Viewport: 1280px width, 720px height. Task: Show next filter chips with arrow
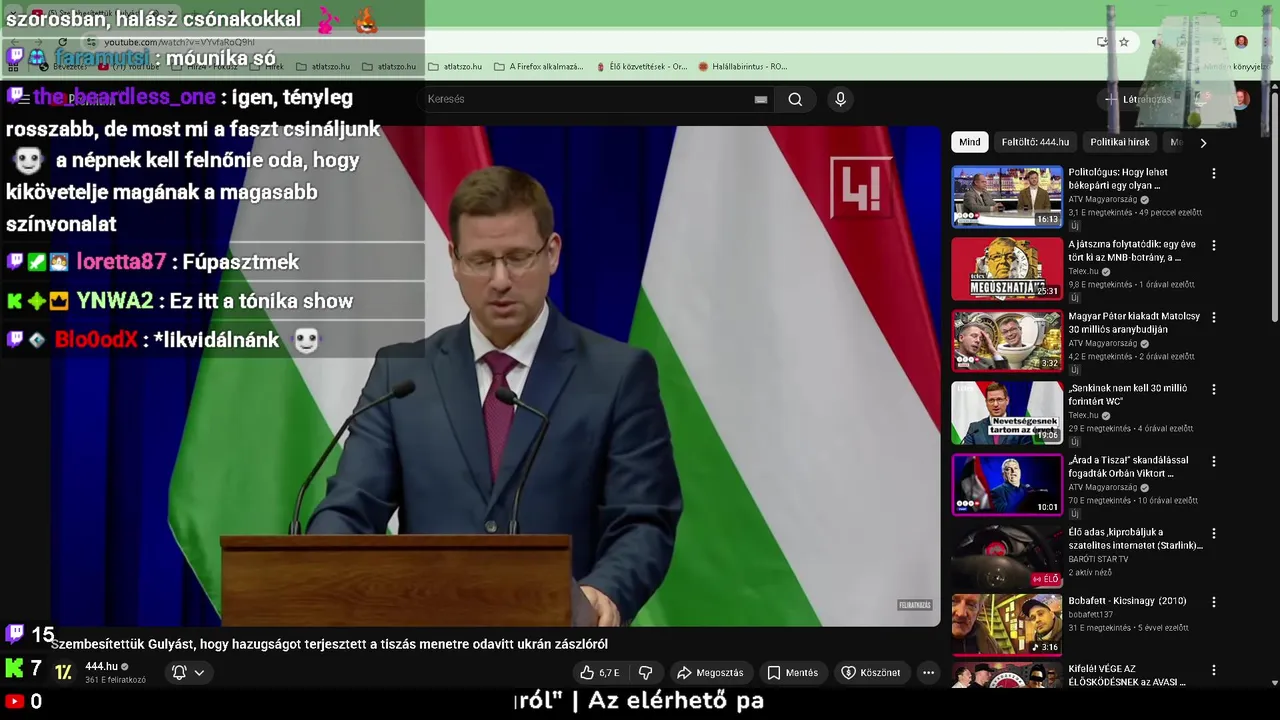point(1203,142)
